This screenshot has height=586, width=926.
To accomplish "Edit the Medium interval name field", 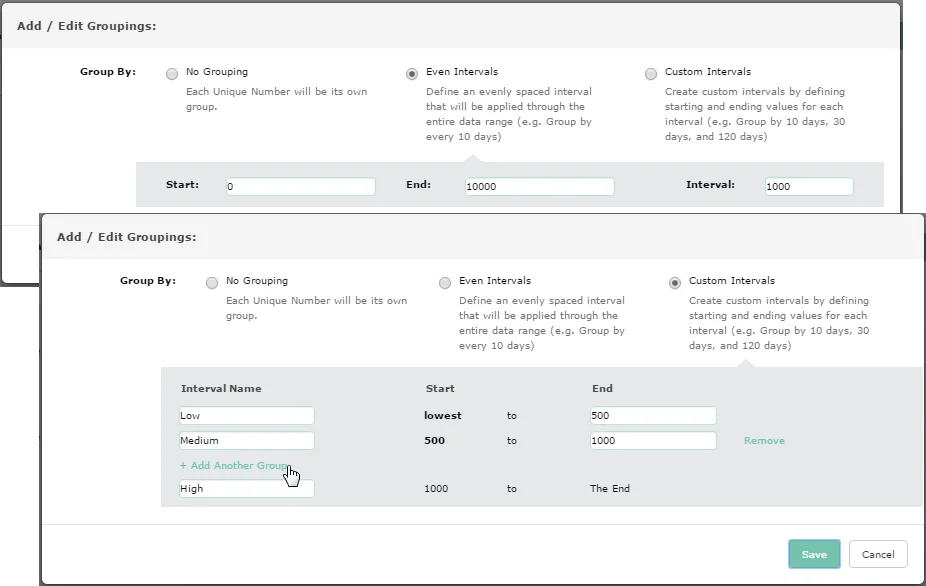I will 247,440.
